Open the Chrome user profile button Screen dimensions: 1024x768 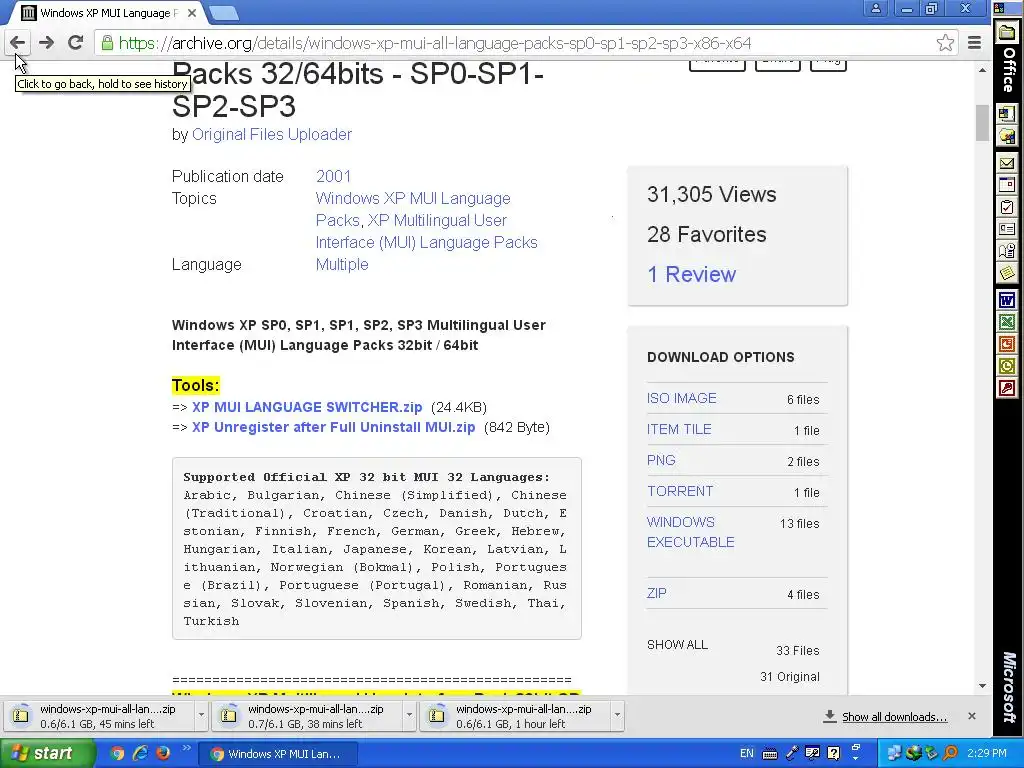876,8
